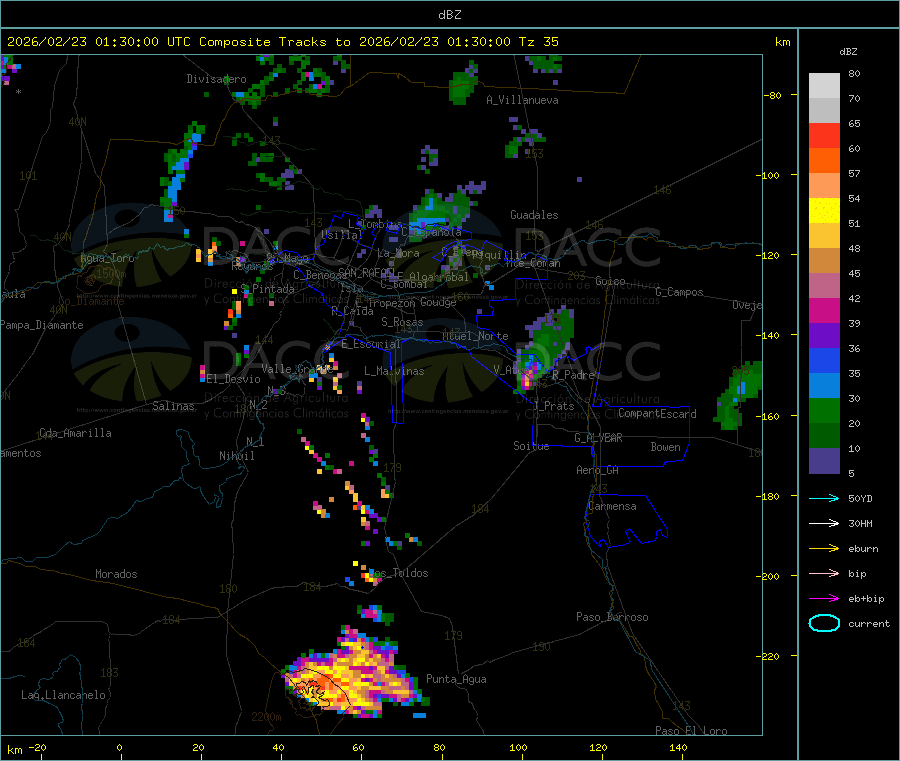Click the red 65 dBZ color swatch
This screenshot has height=761, width=900.
coord(824,135)
